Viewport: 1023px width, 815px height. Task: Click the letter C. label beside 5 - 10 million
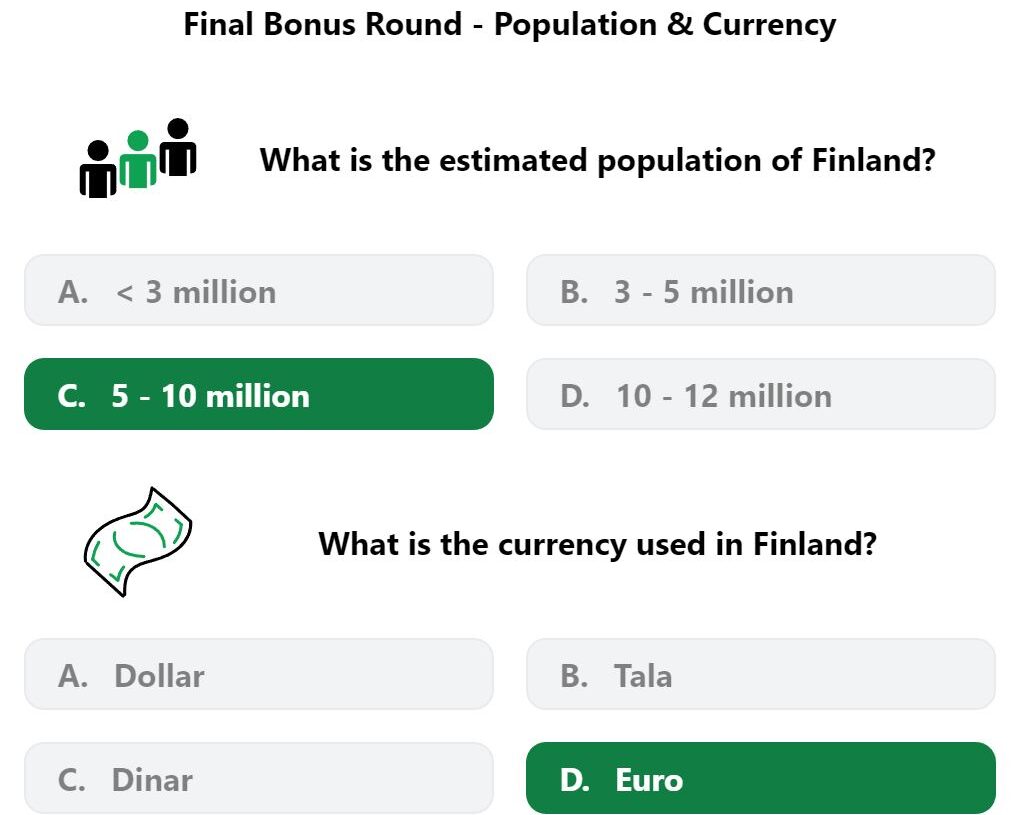[x=71, y=396]
